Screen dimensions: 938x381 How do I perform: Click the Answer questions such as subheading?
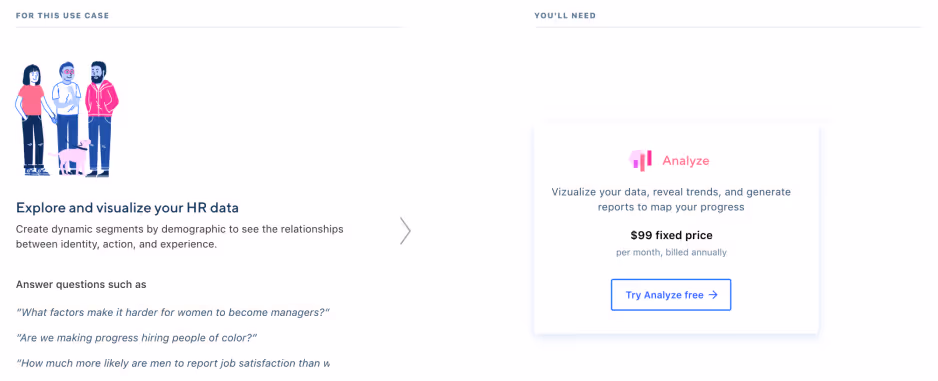pyautogui.click(x=81, y=285)
